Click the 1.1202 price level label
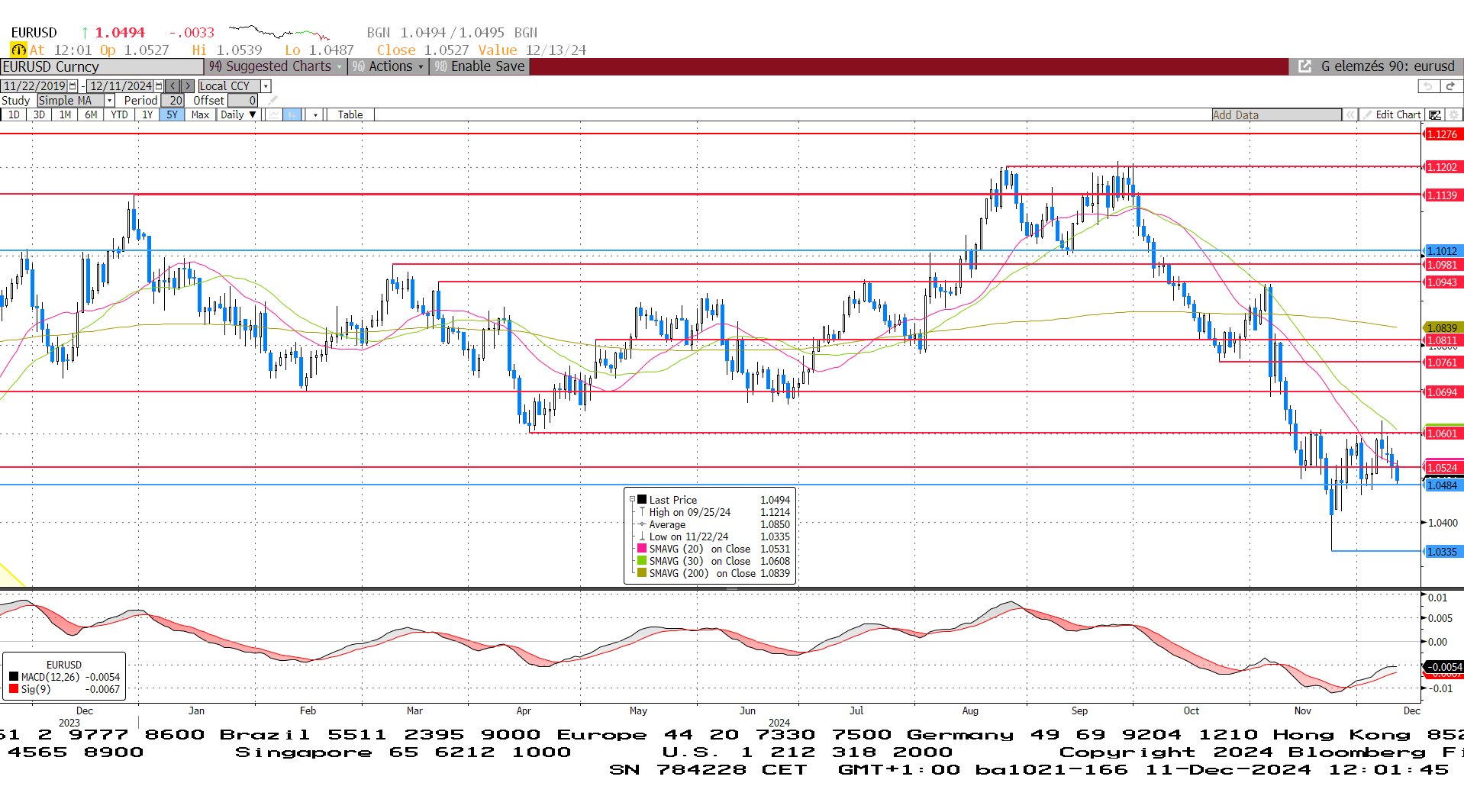 pos(1442,167)
